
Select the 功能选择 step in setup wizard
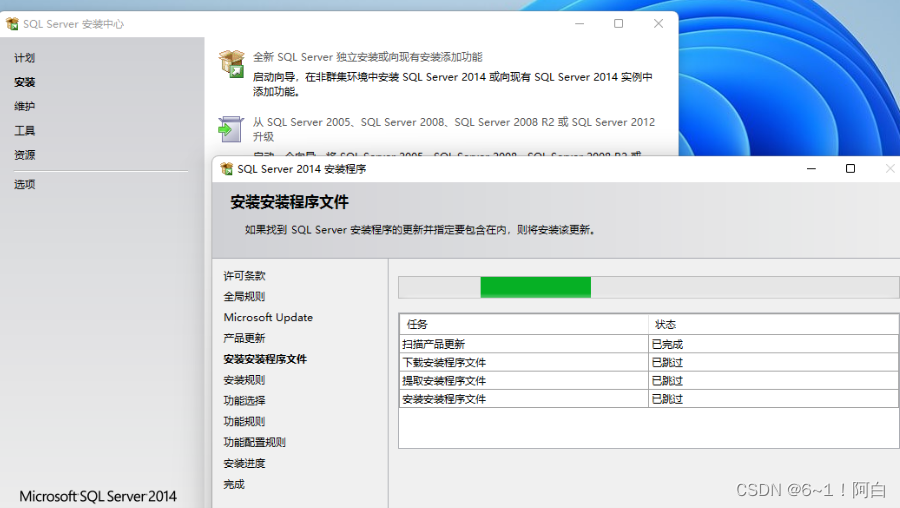[245, 401]
